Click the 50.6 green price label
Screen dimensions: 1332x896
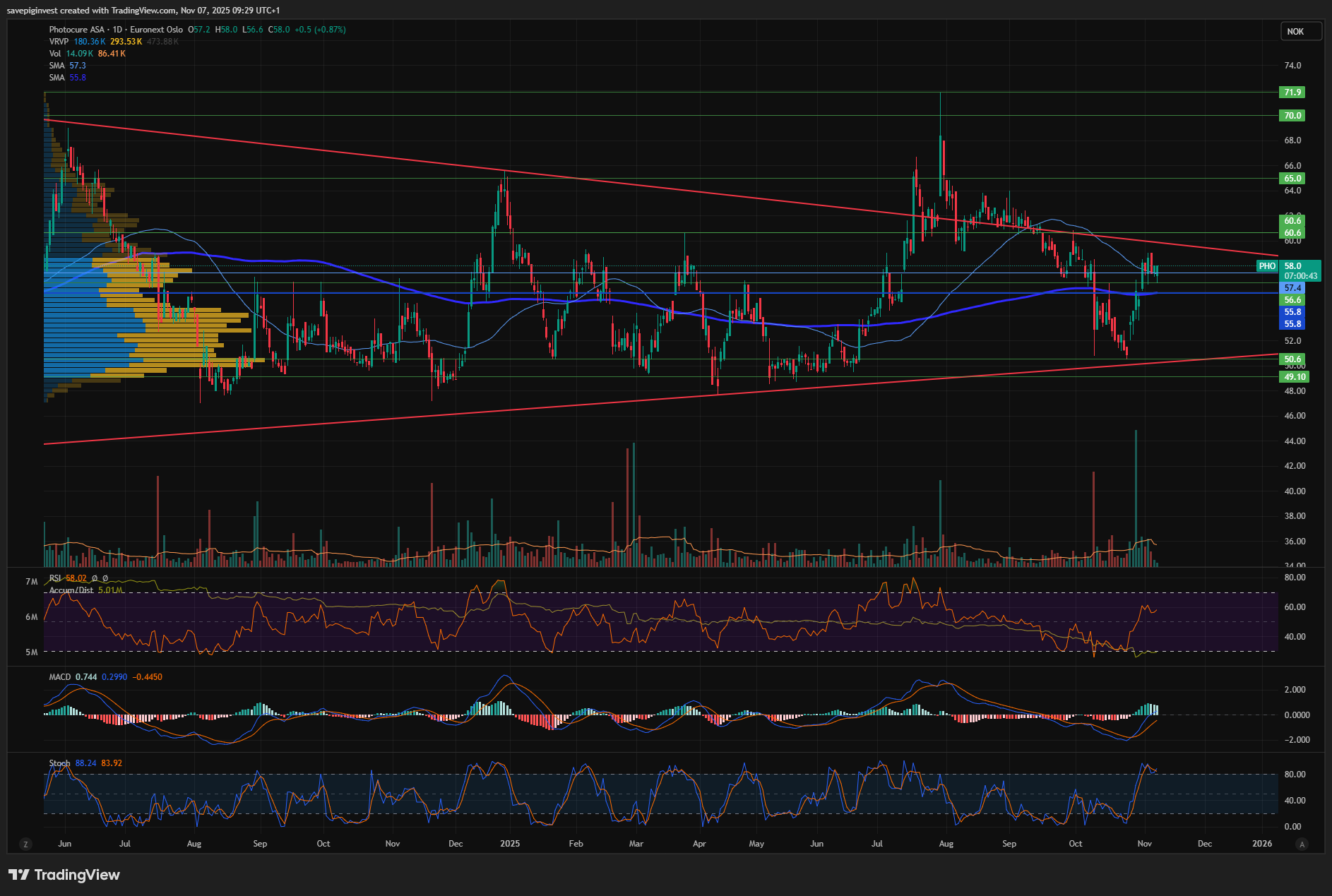pos(1292,359)
